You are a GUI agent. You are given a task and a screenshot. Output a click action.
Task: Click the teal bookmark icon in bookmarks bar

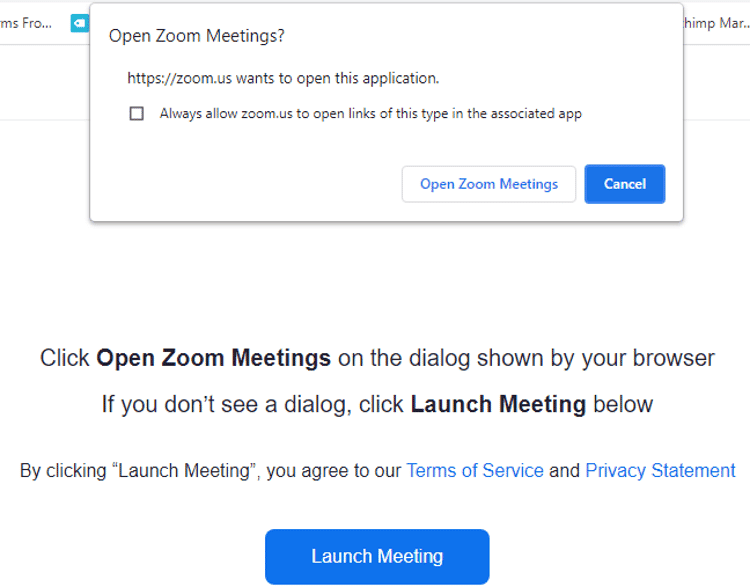[x=79, y=23]
